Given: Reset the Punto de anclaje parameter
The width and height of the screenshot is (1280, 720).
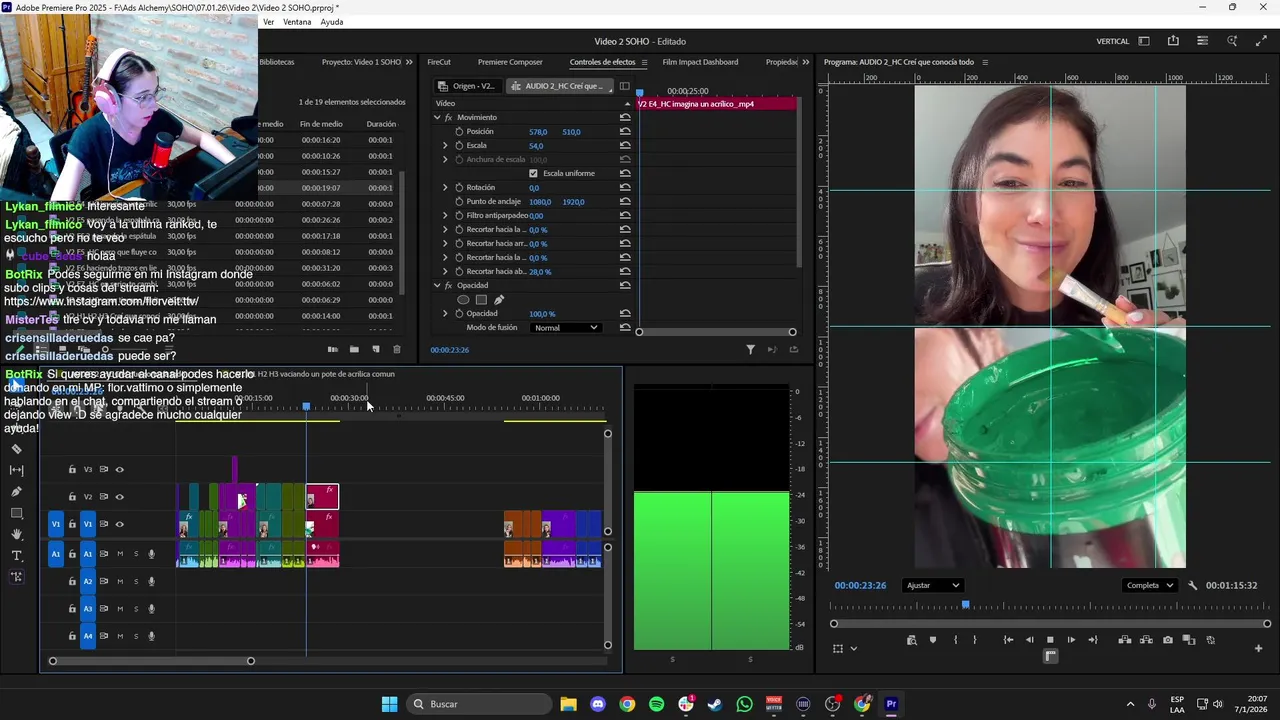Looking at the screenshot, I should tap(625, 202).
